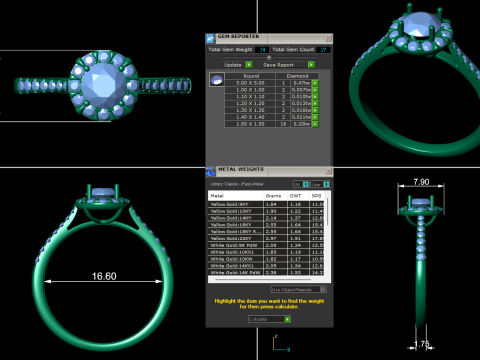This screenshot has height=360, width=480.
Task: Click the Diamond column header
Action: tap(297, 76)
